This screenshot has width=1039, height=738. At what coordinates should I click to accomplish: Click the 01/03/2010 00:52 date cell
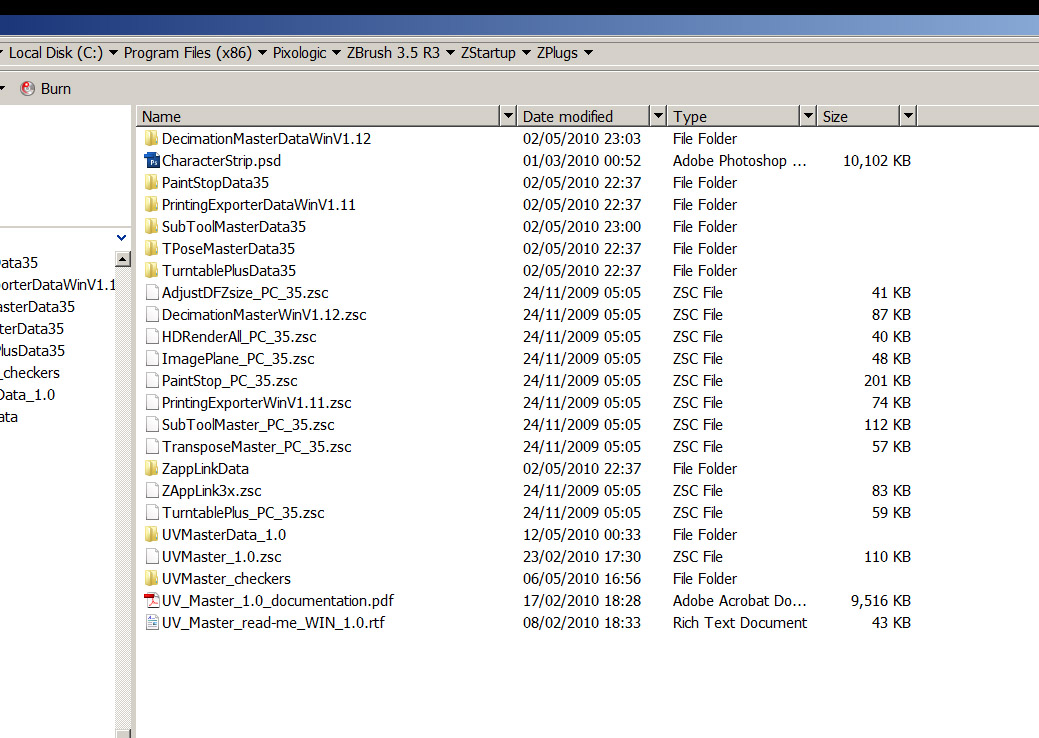[x=582, y=160]
